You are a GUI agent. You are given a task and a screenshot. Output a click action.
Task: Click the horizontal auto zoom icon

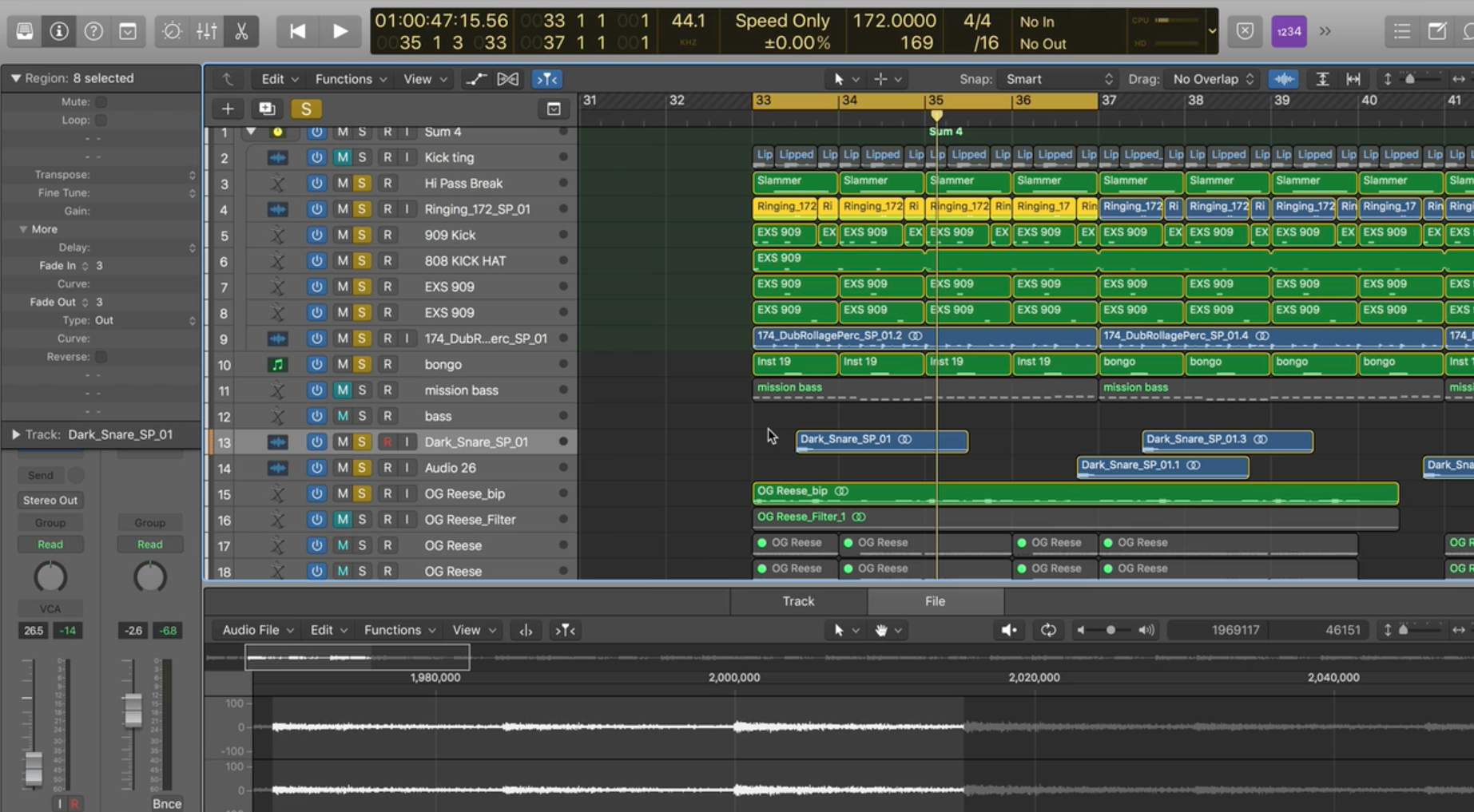[x=1353, y=79]
